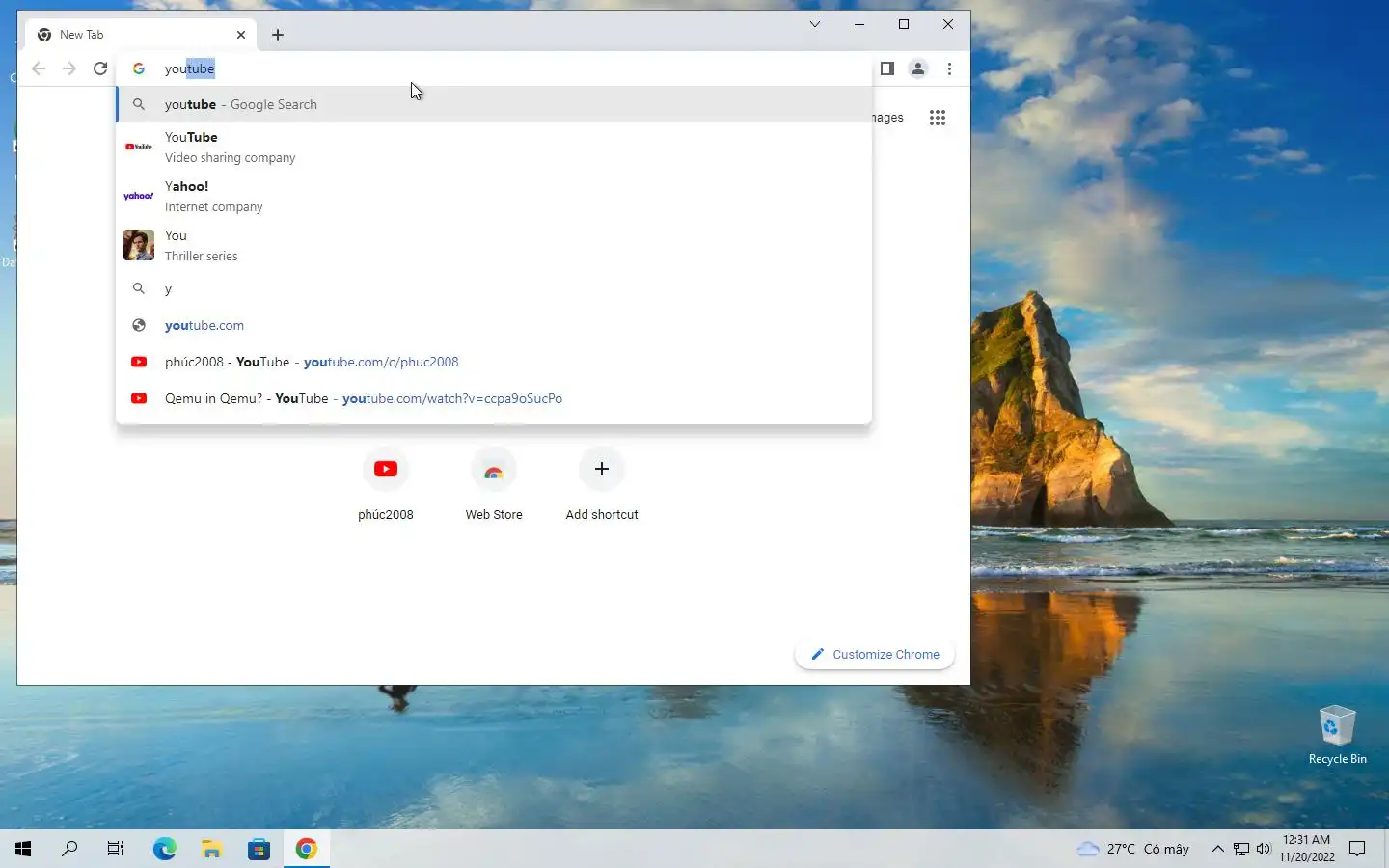Open the Chrome profile avatar icon
This screenshot has height=868, width=1389.
click(x=918, y=68)
